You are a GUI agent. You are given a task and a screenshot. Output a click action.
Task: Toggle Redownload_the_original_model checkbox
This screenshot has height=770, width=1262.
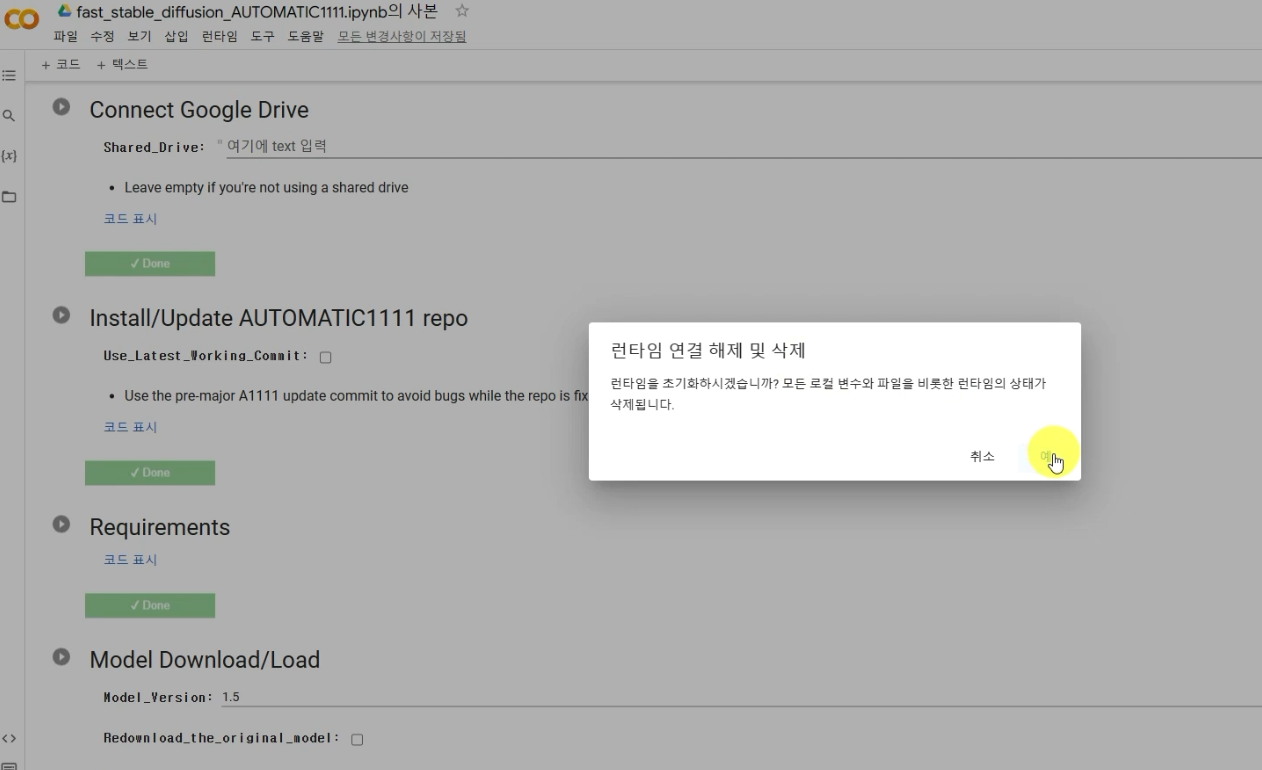357,740
